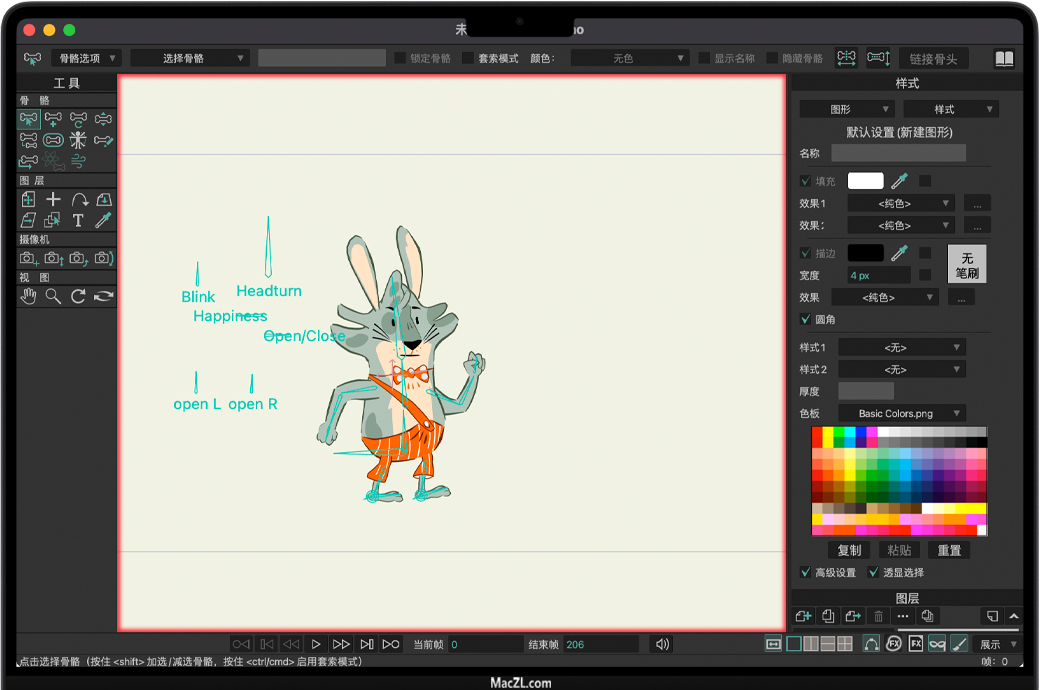Uncheck the 圆角 round caps checkbox
Screen dimensions: 1040x690
click(806, 319)
